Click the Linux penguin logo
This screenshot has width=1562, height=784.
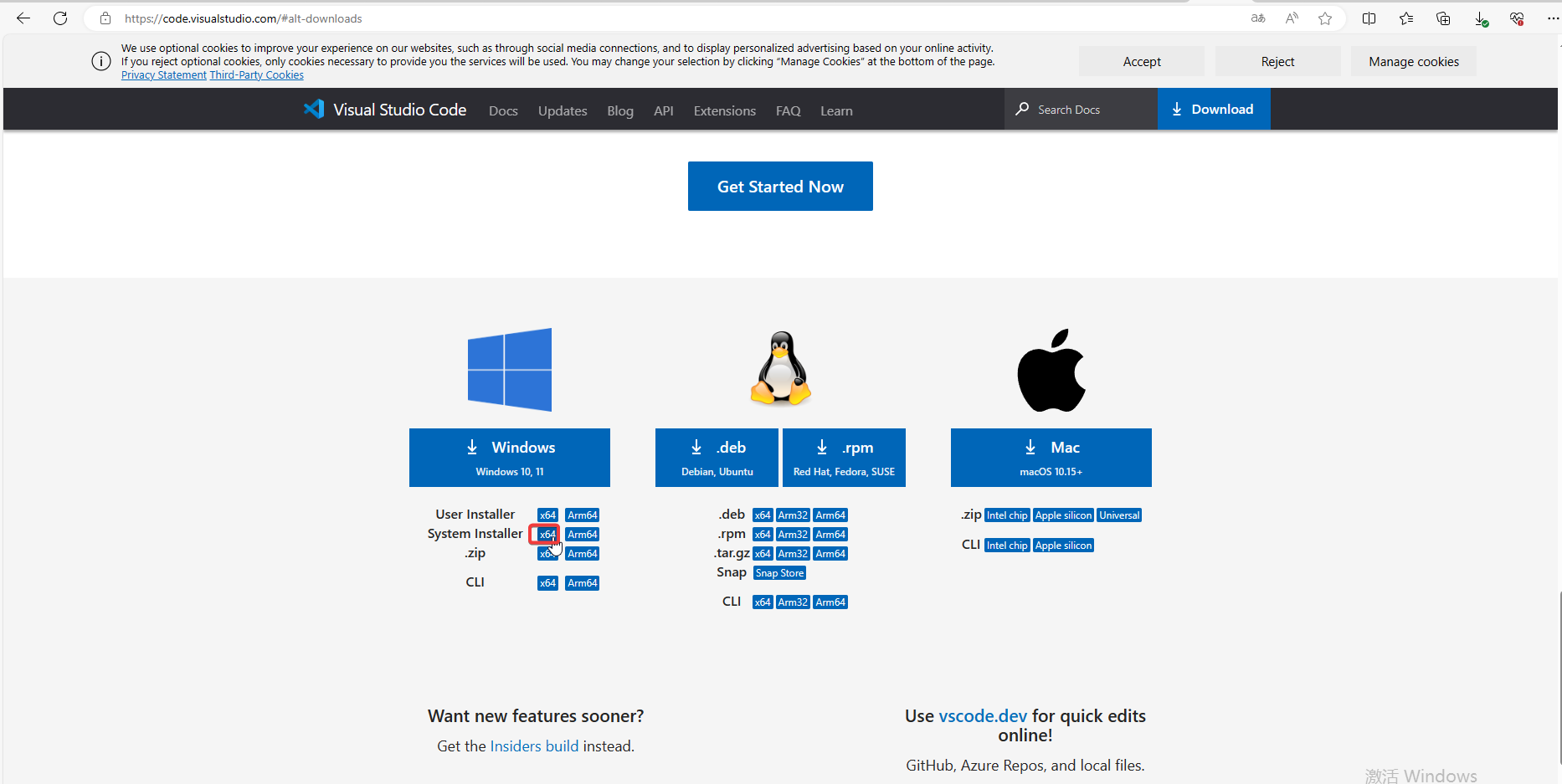781,368
